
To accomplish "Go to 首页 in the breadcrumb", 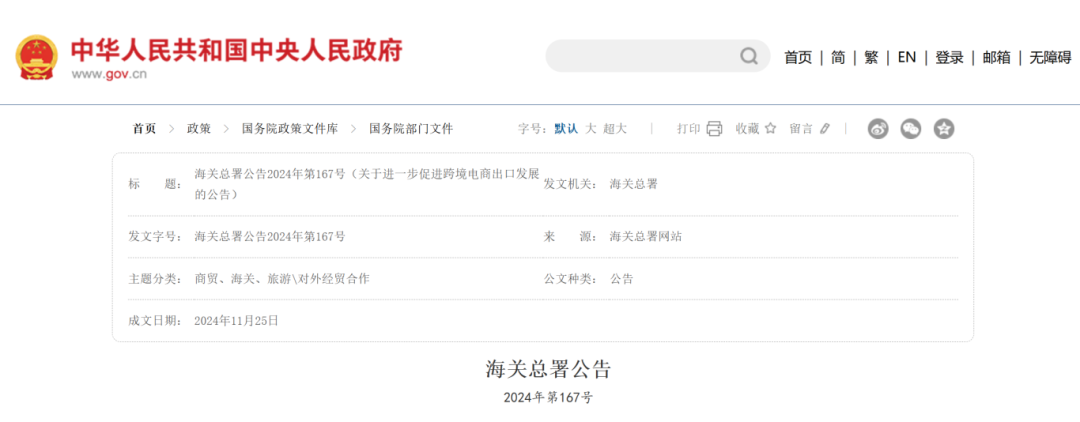I will 145,129.
